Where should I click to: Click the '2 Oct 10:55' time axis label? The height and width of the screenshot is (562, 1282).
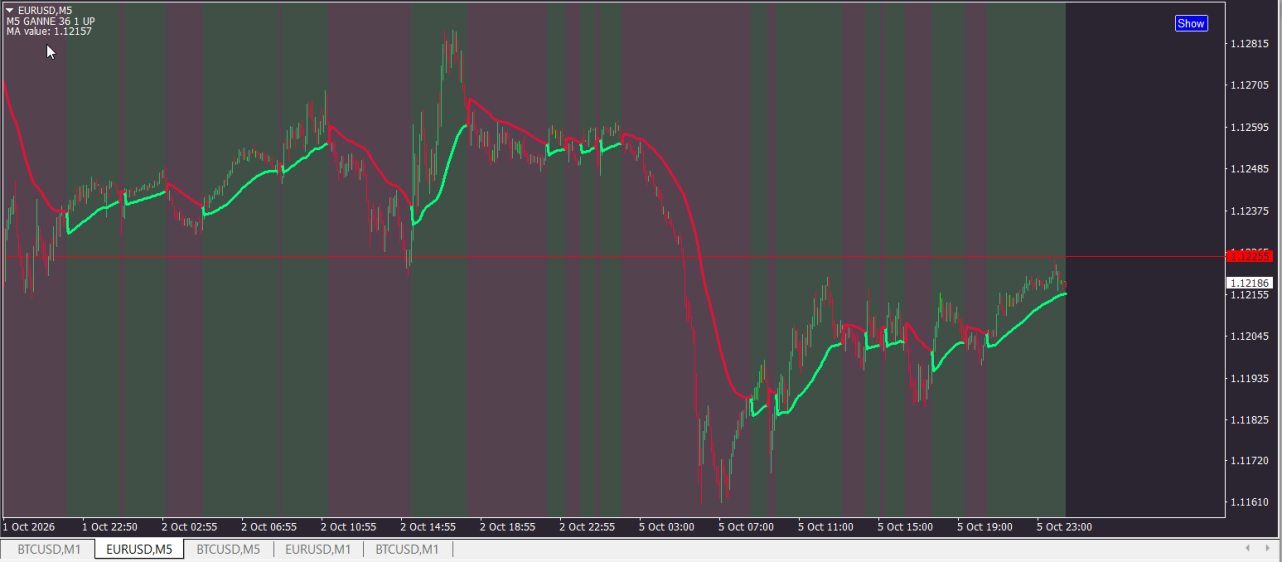click(x=348, y=526)
